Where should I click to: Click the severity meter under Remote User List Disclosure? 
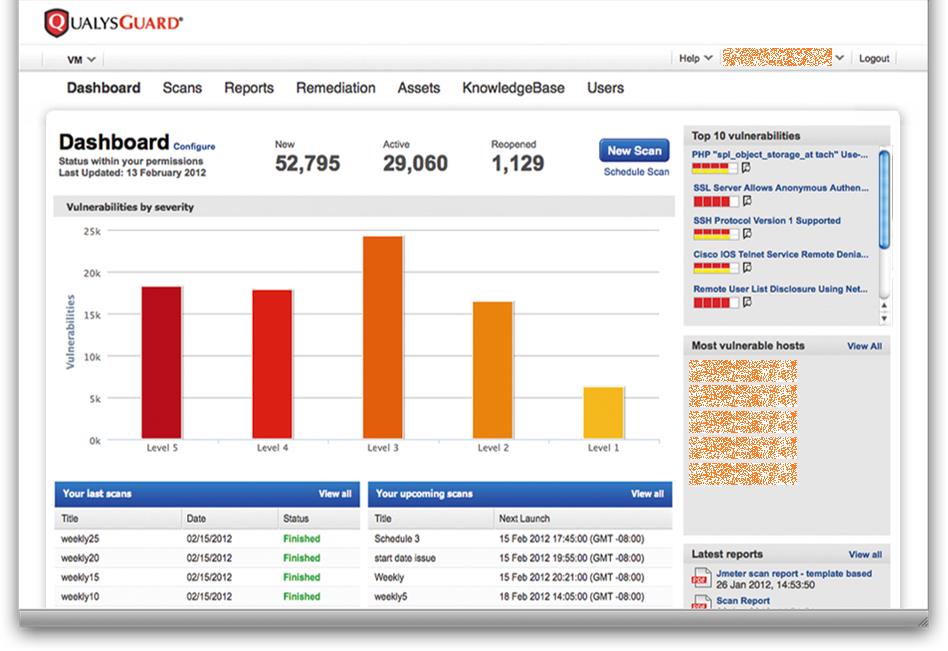click(x=716, y=302)
